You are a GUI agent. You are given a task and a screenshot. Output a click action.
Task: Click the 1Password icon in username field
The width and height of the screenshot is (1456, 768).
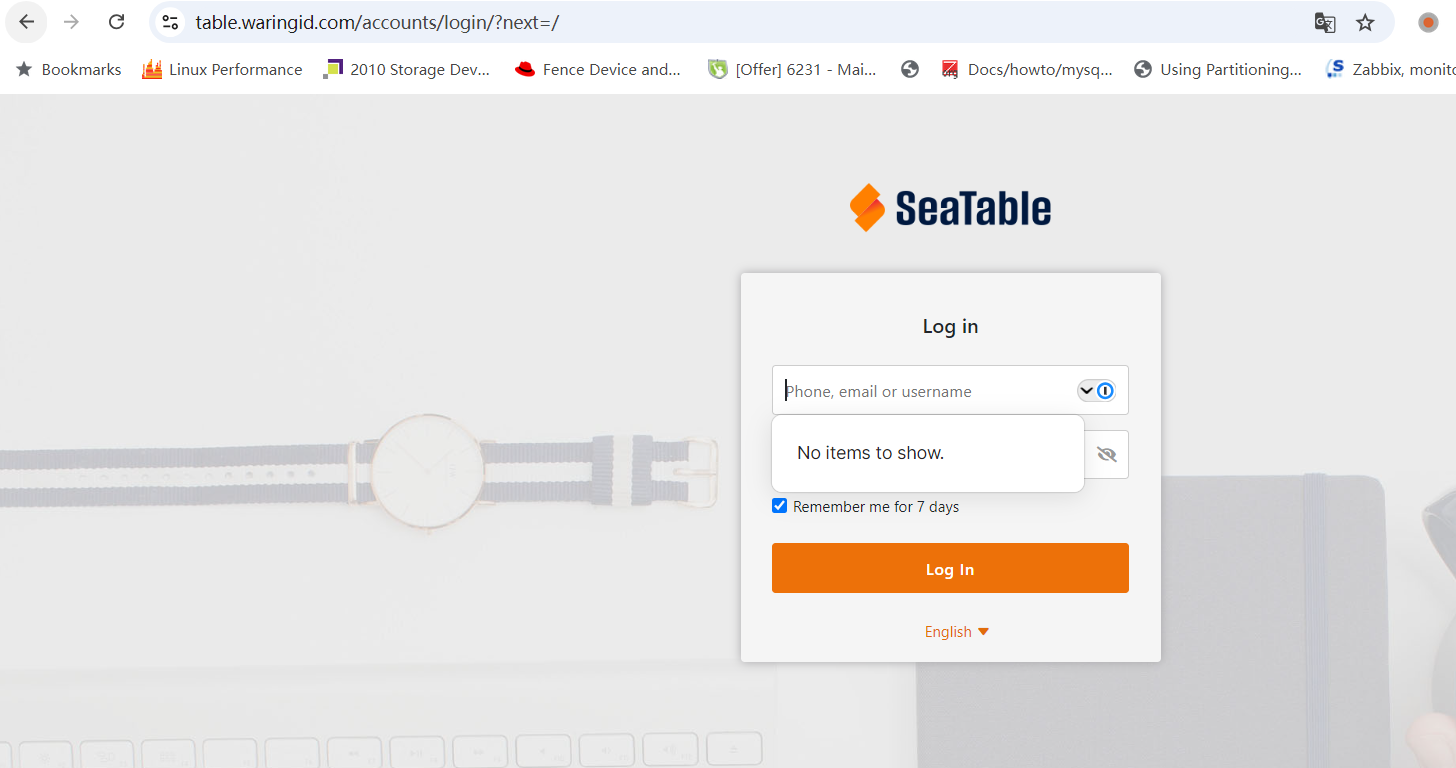coord(1105,390)
